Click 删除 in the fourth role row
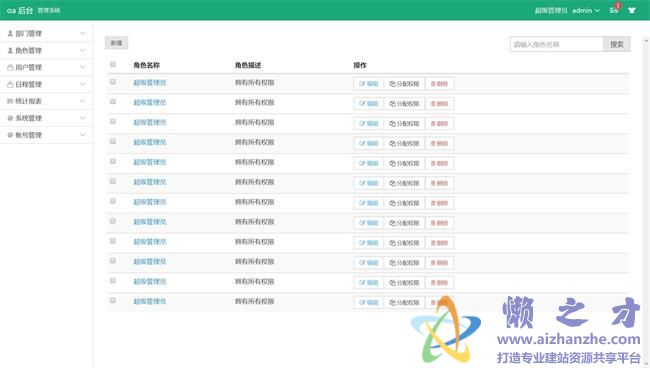This screenshot has height=368, width=650. click(439, 143)
